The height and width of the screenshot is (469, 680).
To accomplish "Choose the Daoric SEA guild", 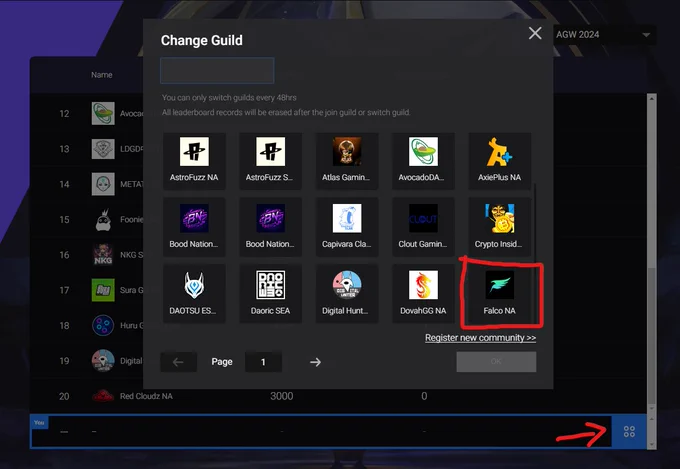I will point(270,294).
